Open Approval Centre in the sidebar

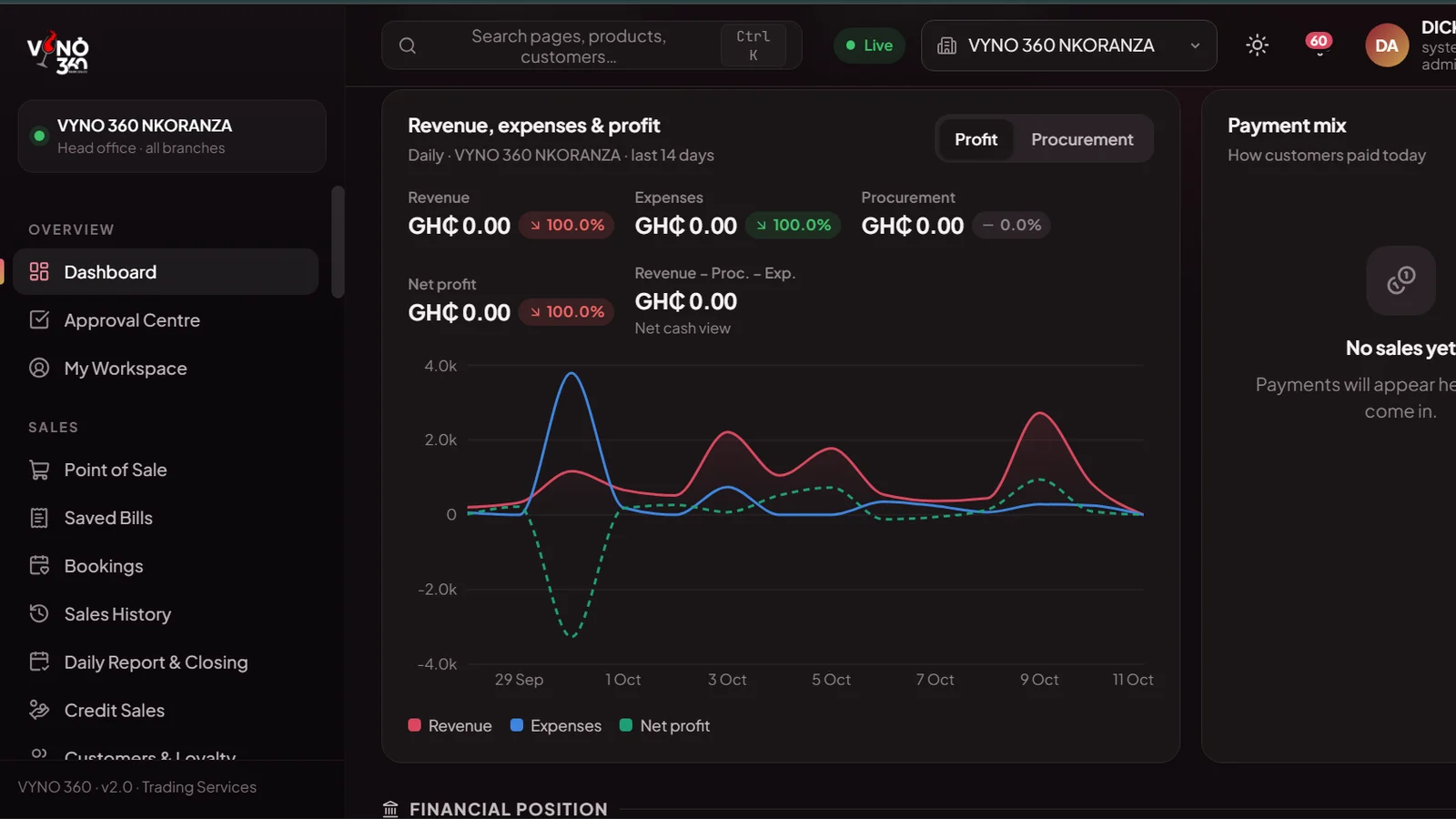point(166,319)
